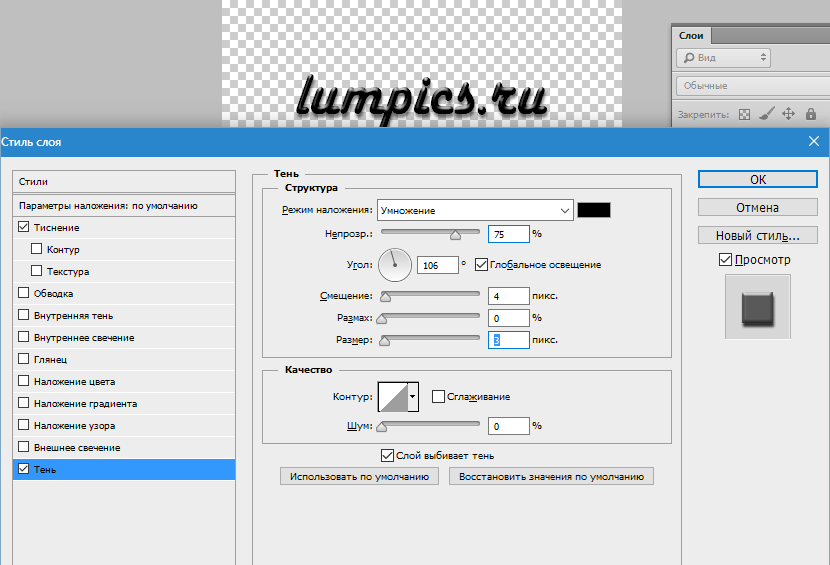Enable the Наложение цвета checkbox
The image size is (830, 565).
(23, 381)
